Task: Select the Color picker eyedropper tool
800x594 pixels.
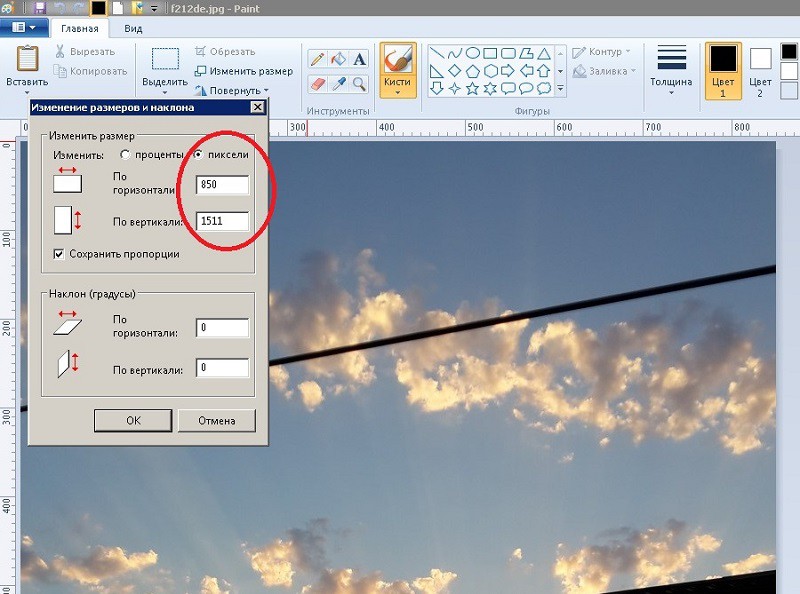Action: tap(338, 85)
